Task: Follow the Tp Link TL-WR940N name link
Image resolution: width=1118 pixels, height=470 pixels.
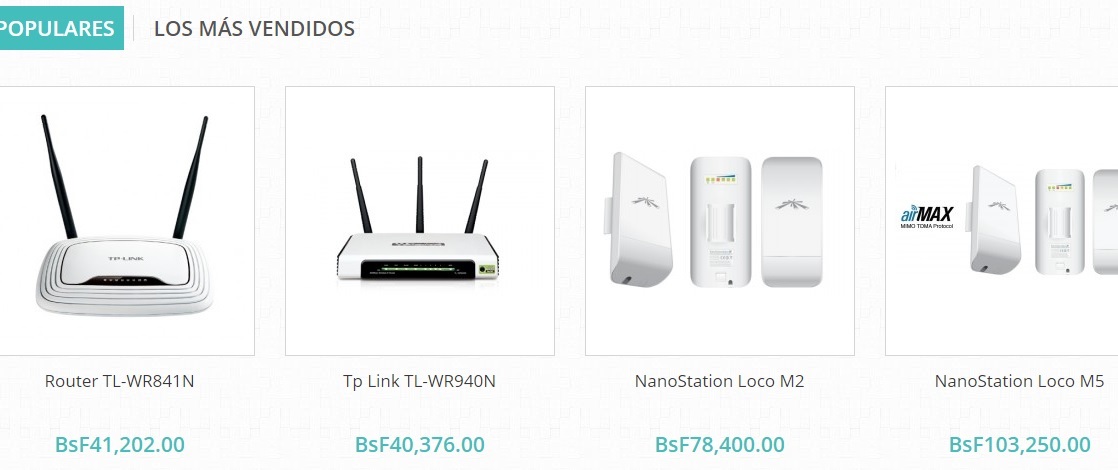Action: tap(419, 382)
